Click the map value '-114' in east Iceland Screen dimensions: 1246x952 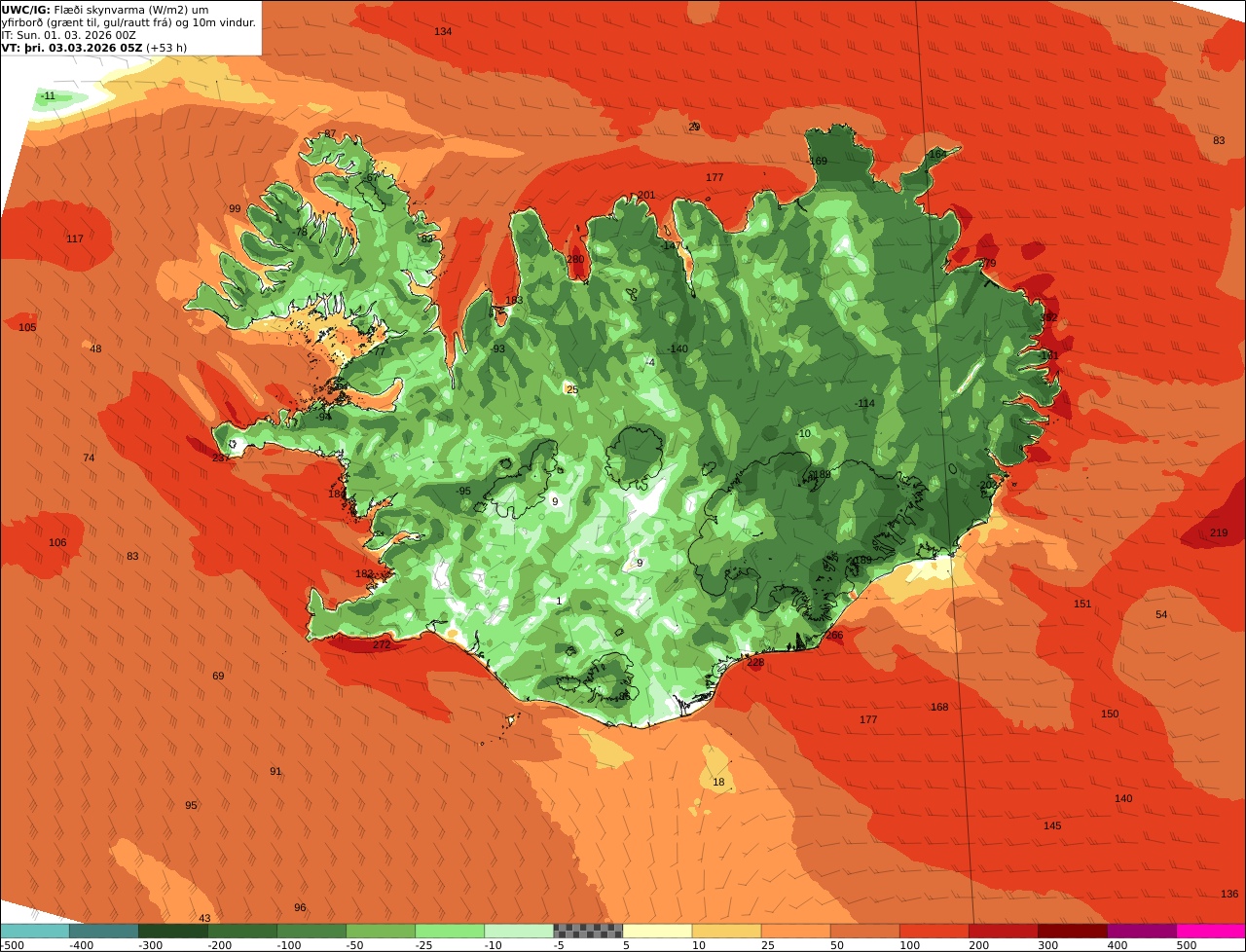[864, 403]
